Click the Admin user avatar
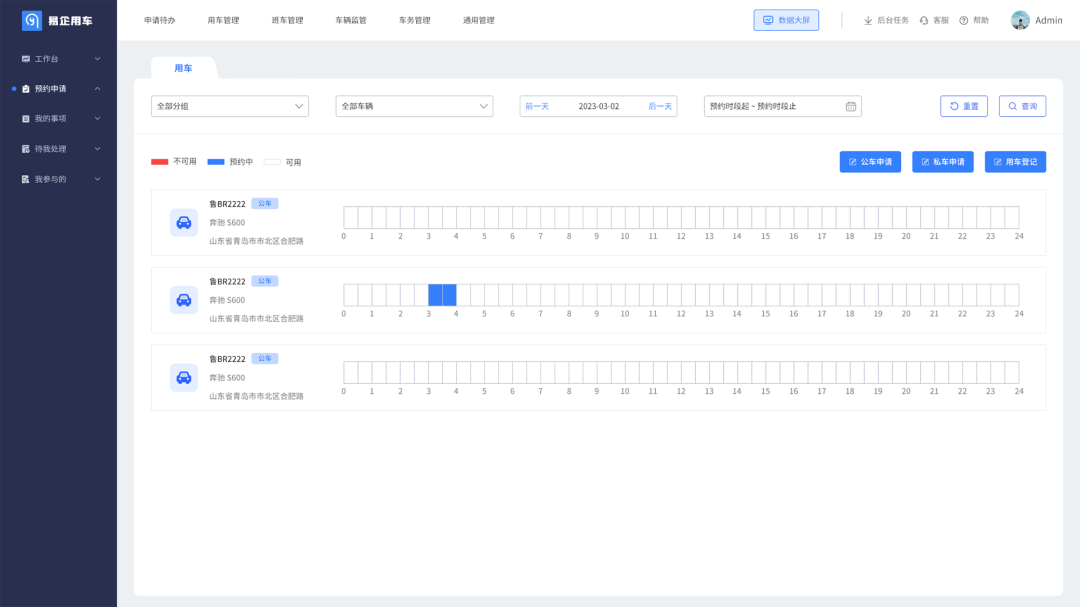The height and width of the screenshot is (607, 1080). pyautogui.click(x=1020, y=20)
